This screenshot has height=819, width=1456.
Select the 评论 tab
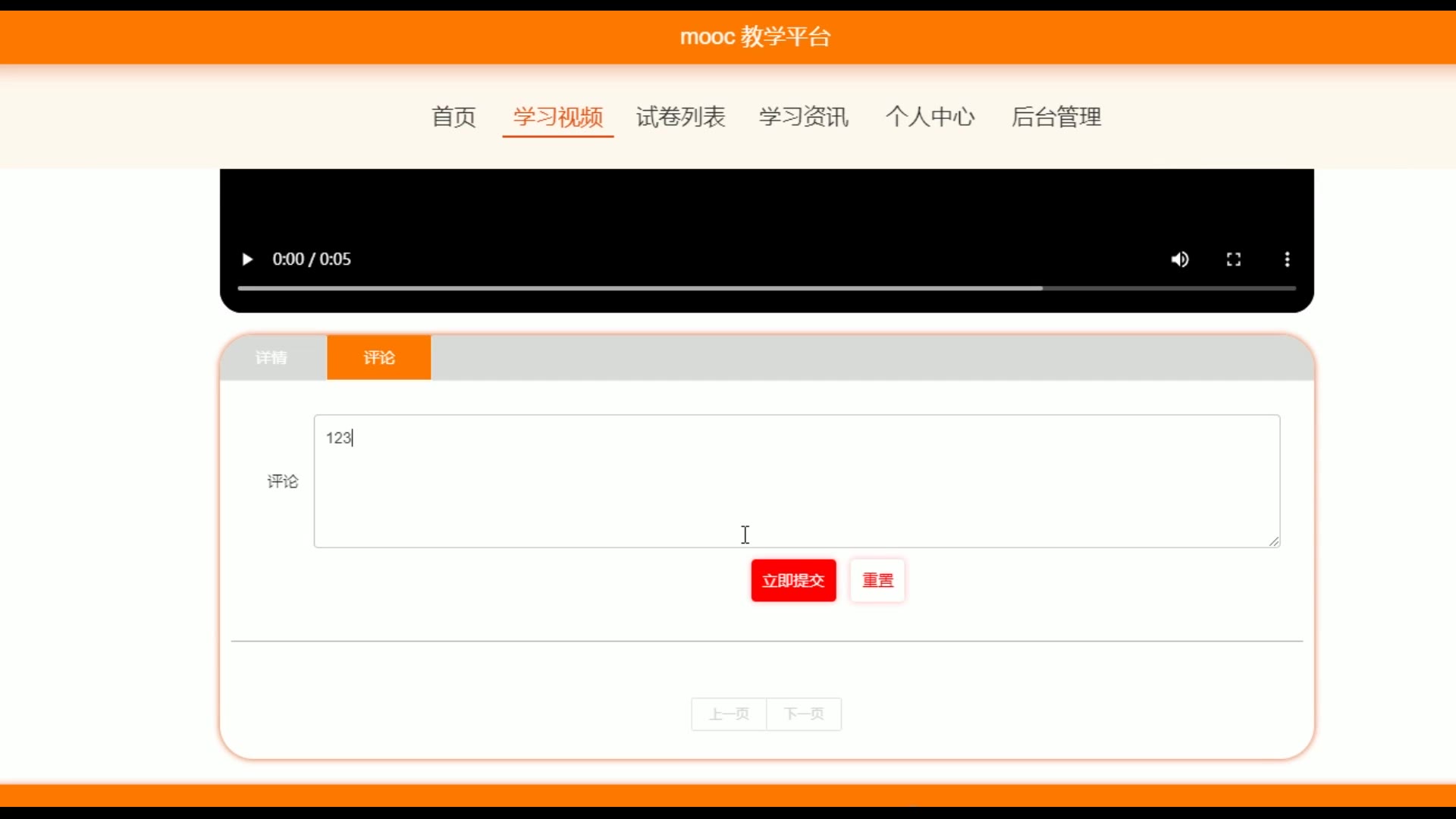[379, 357]
